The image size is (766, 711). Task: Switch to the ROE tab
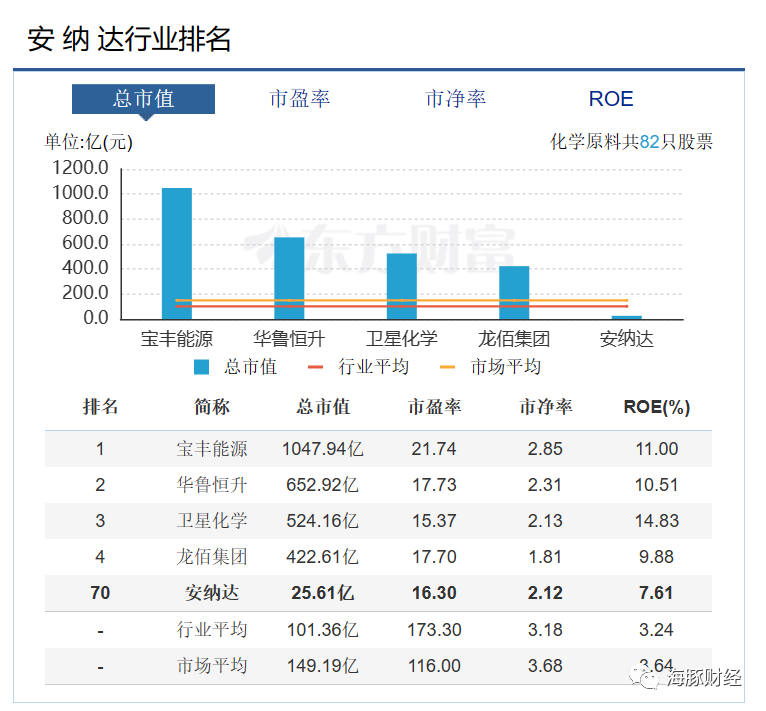coord(611,99)
